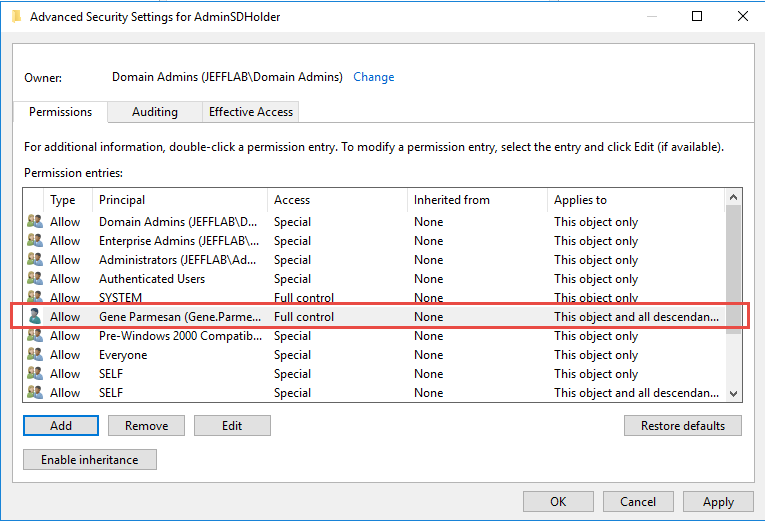
Task: Select the Enterprise Admins (JEFFLAB\... entry
Action: pyautogui.click(x=374, y=240)
